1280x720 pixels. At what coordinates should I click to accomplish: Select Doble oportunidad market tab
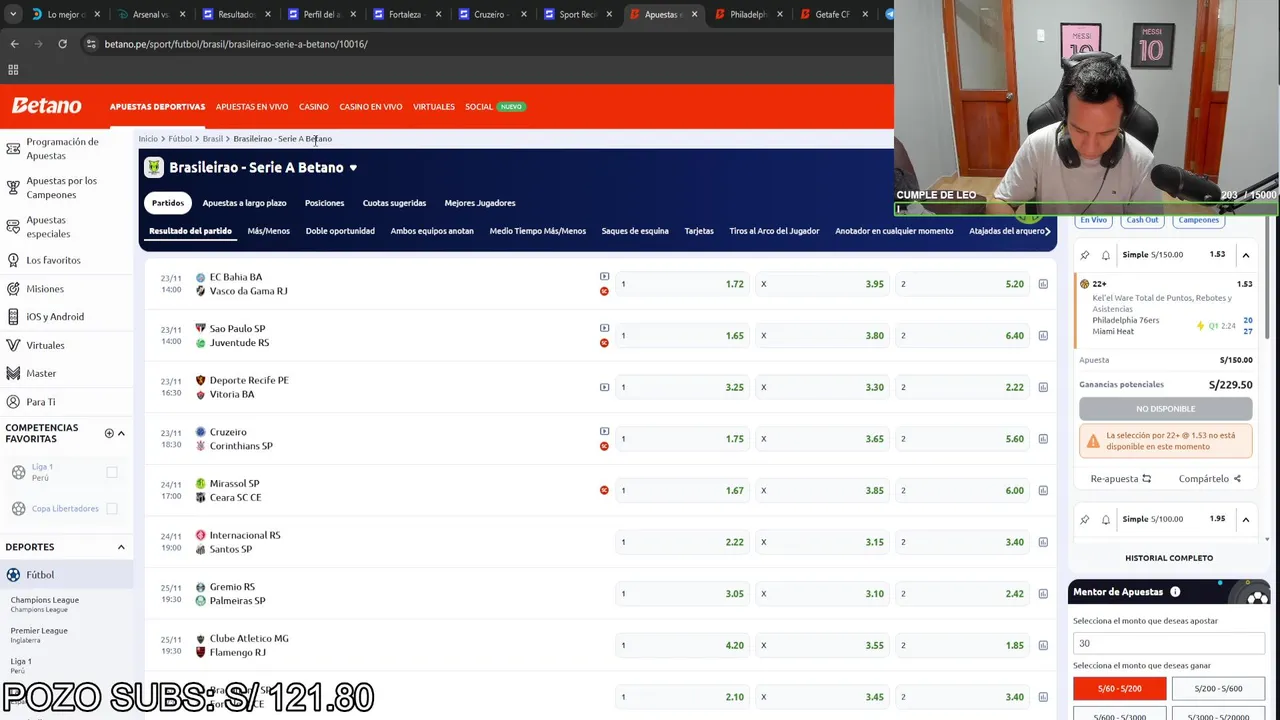point(340,231)
